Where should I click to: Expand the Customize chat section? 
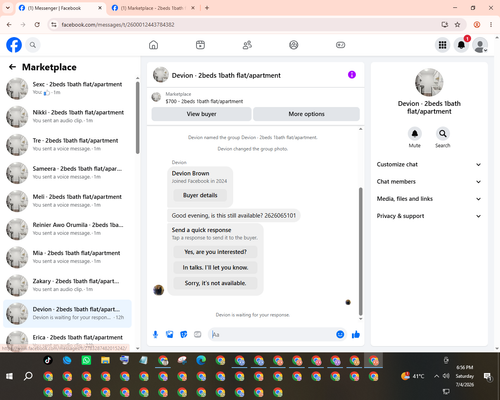pos(429,164)
